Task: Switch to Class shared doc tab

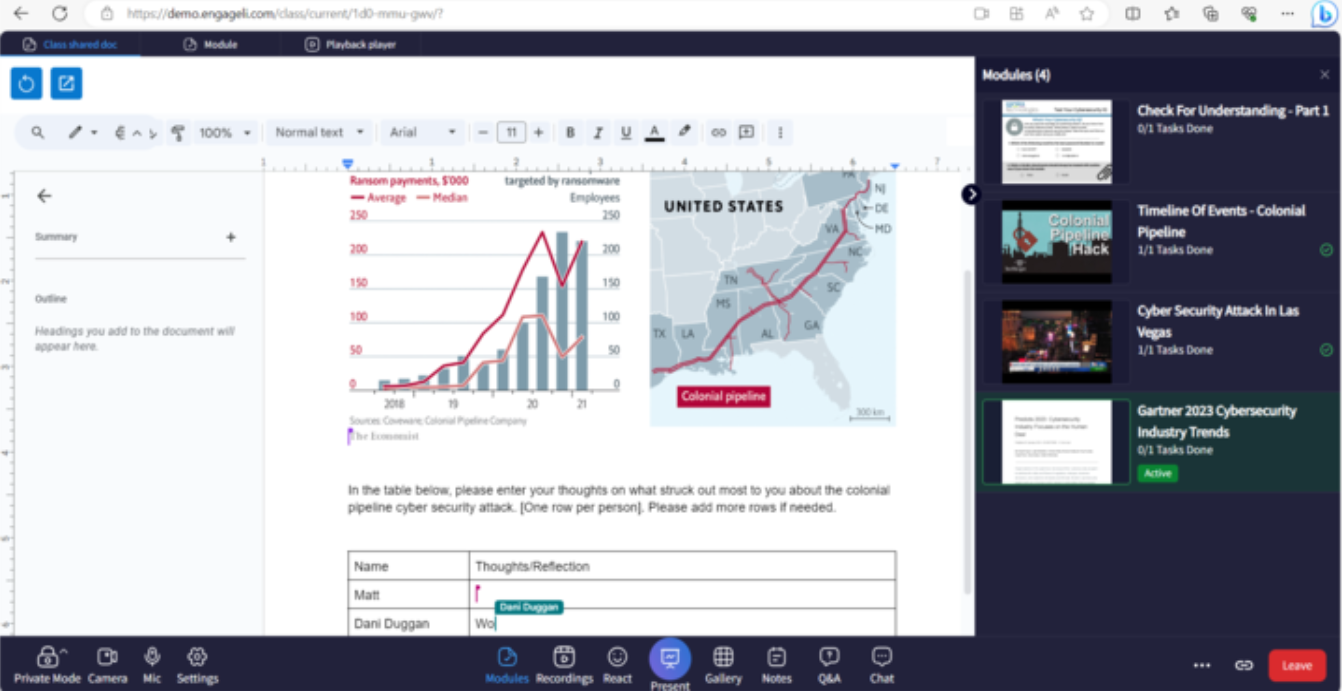Action: pyautogui.click(x=70, y=45)
